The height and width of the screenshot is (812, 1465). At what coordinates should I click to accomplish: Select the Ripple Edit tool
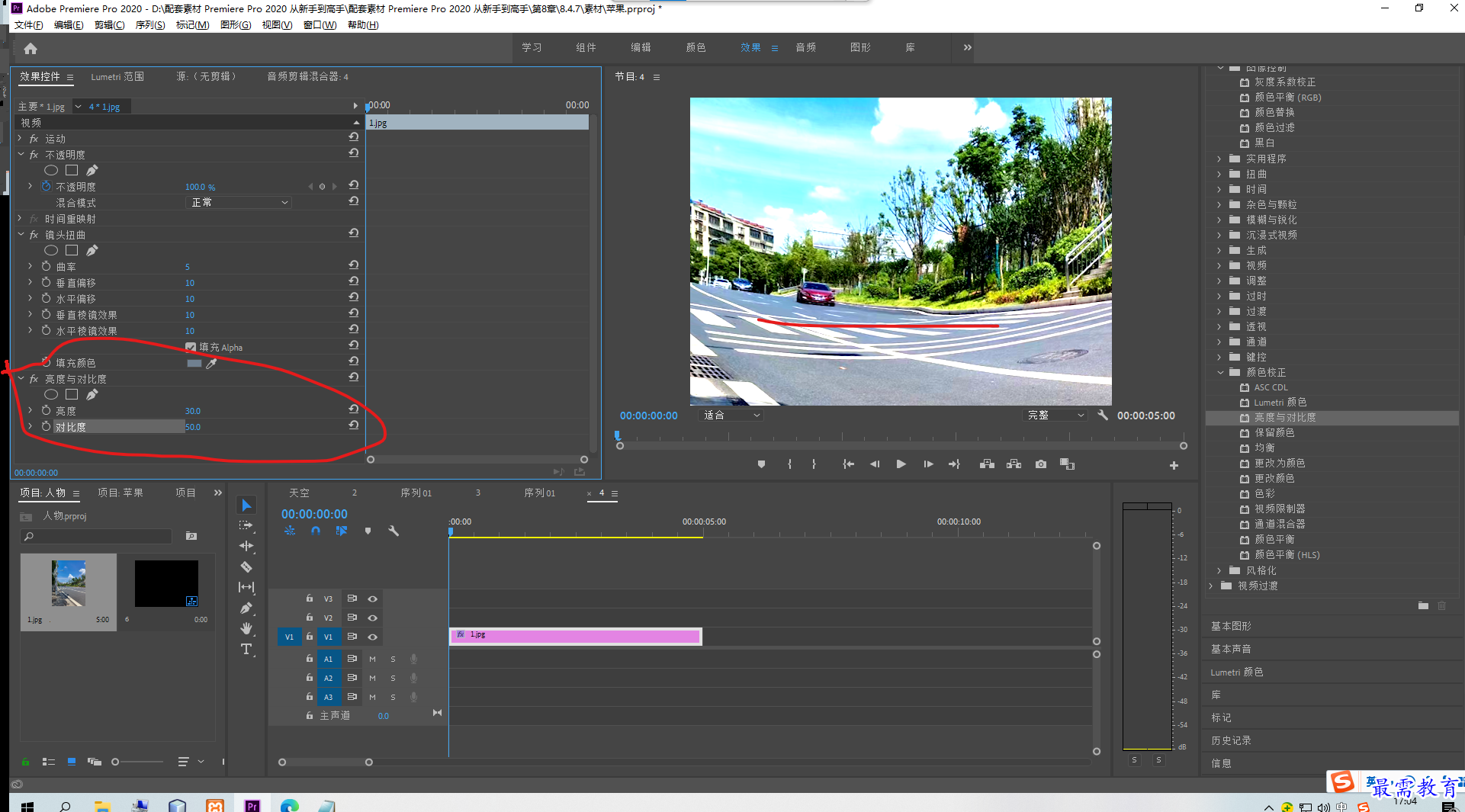click(246, 546)
